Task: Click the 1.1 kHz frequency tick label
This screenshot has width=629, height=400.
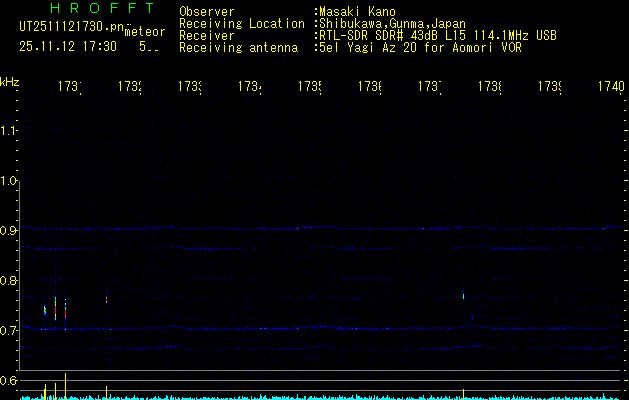Action: tap(10, 131)
